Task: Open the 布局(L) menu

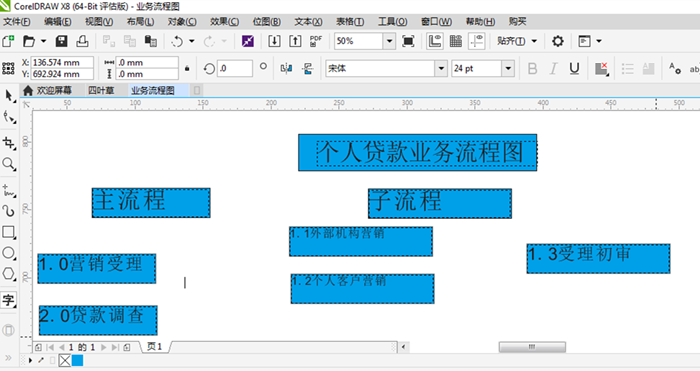Action: click(x=140, y=21)
